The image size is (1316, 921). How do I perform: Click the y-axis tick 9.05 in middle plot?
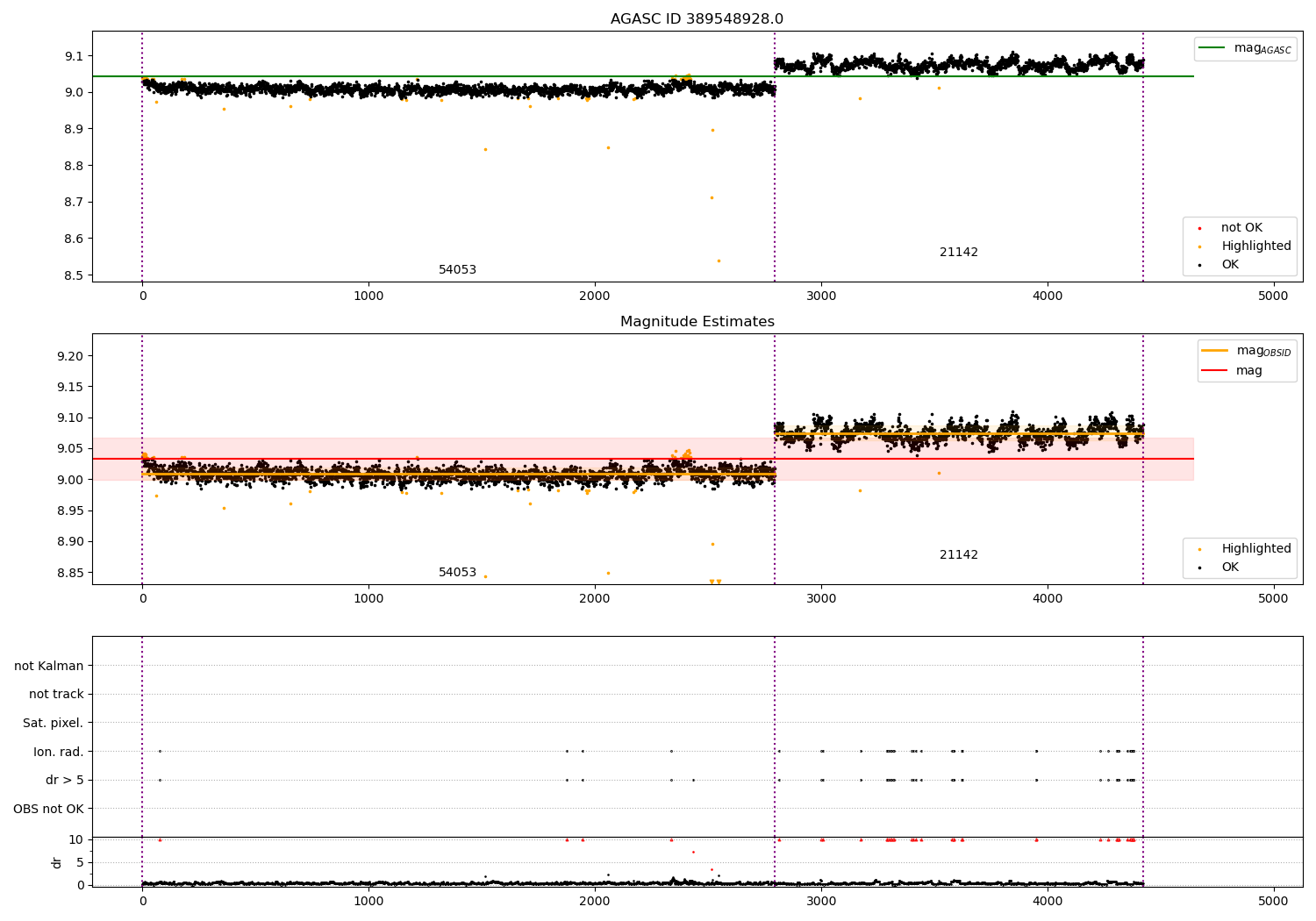click(70, 449)
